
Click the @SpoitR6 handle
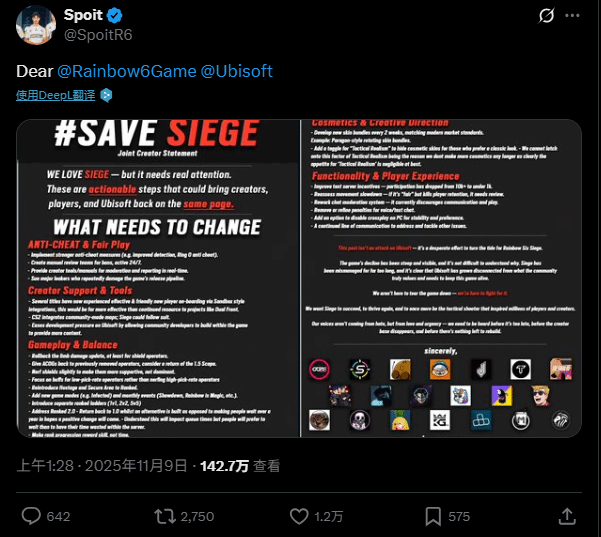pos(96,37)
